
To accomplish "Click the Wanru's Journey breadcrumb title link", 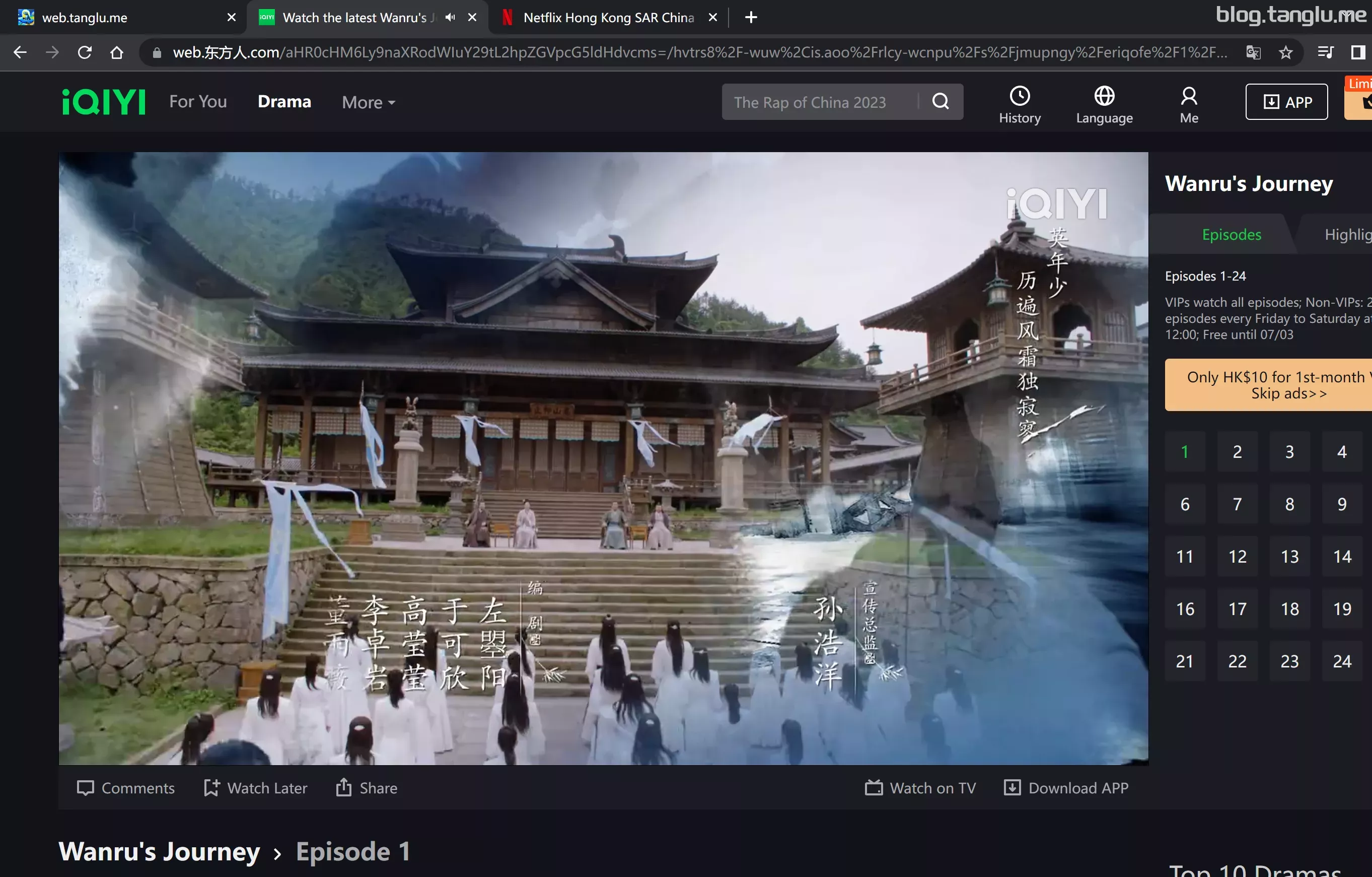I will [x=160, y=851].
